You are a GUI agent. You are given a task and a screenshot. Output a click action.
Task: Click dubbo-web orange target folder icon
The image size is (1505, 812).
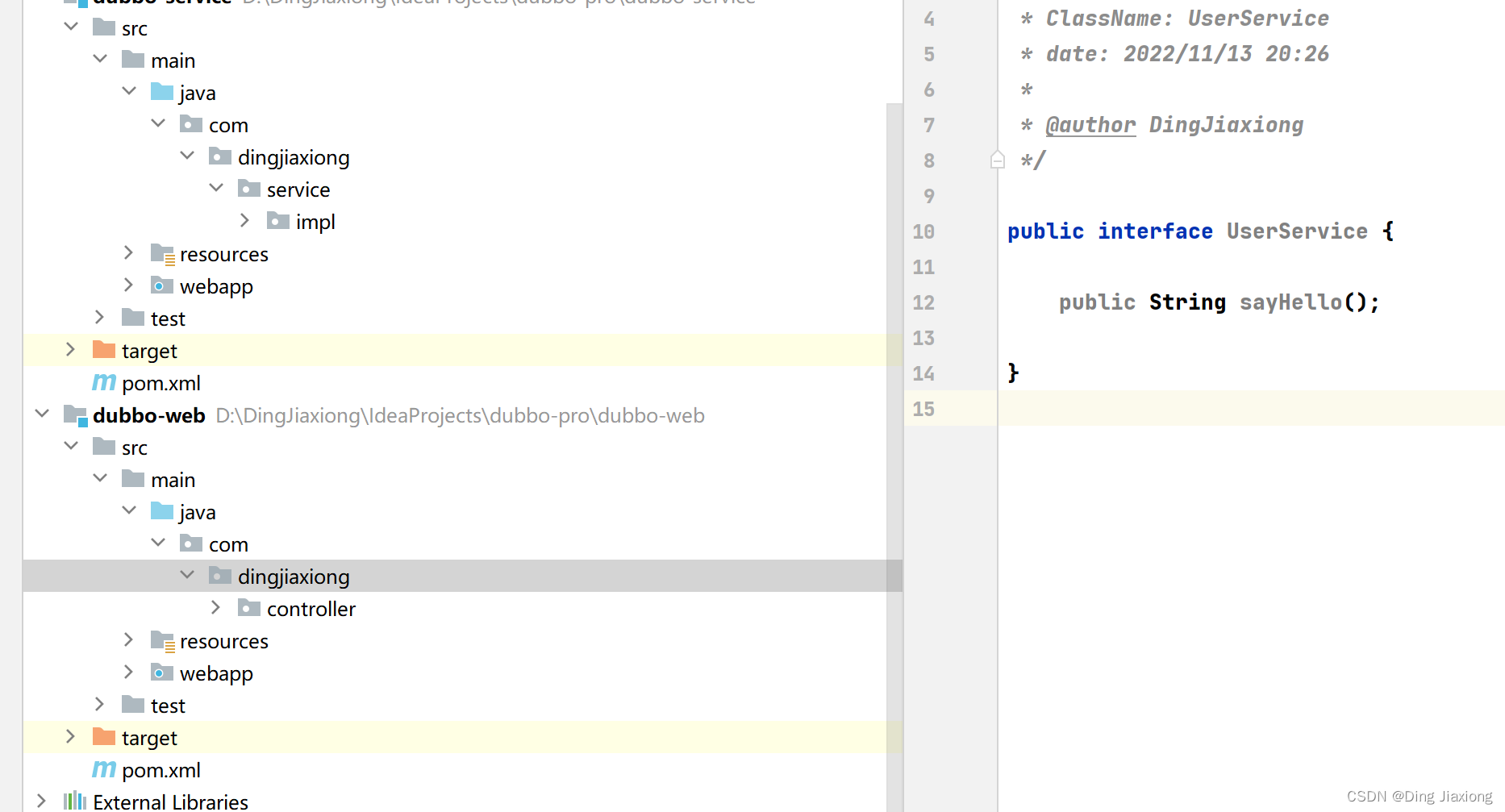[104, 736]
